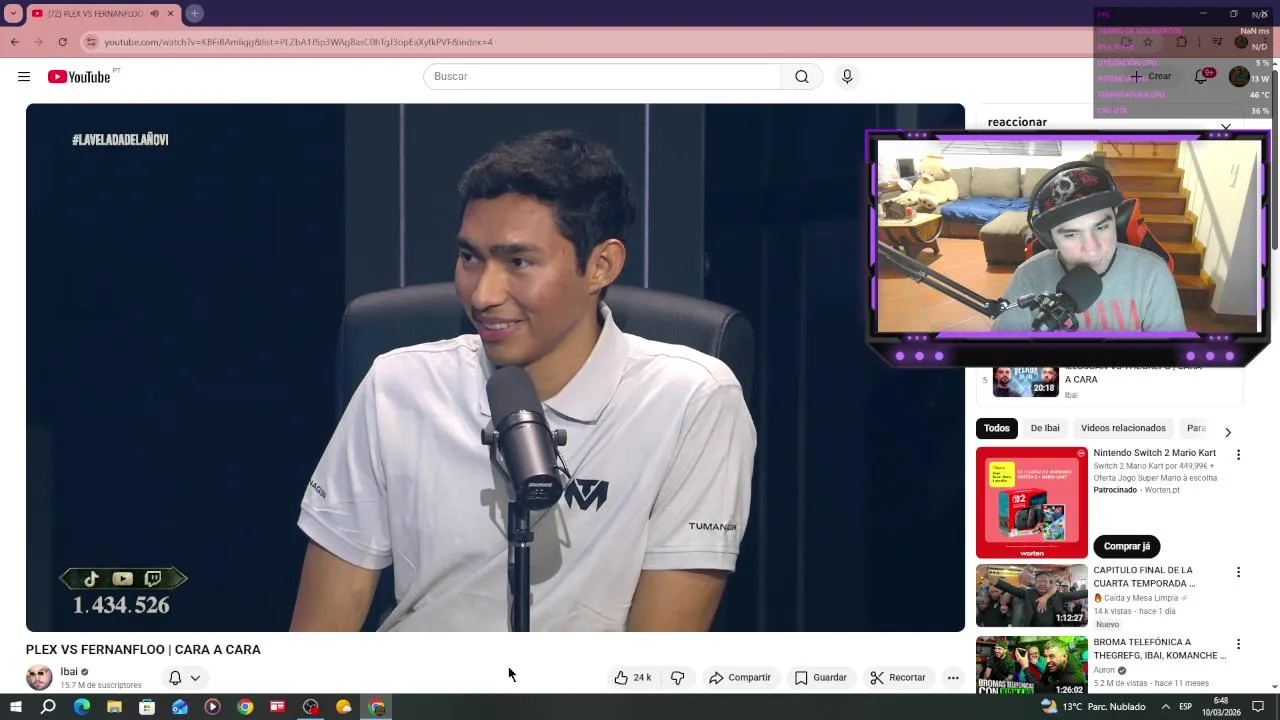Like the video with thumbs up
This screenshot has height=720, width=1280.
(x=632, y=678)
